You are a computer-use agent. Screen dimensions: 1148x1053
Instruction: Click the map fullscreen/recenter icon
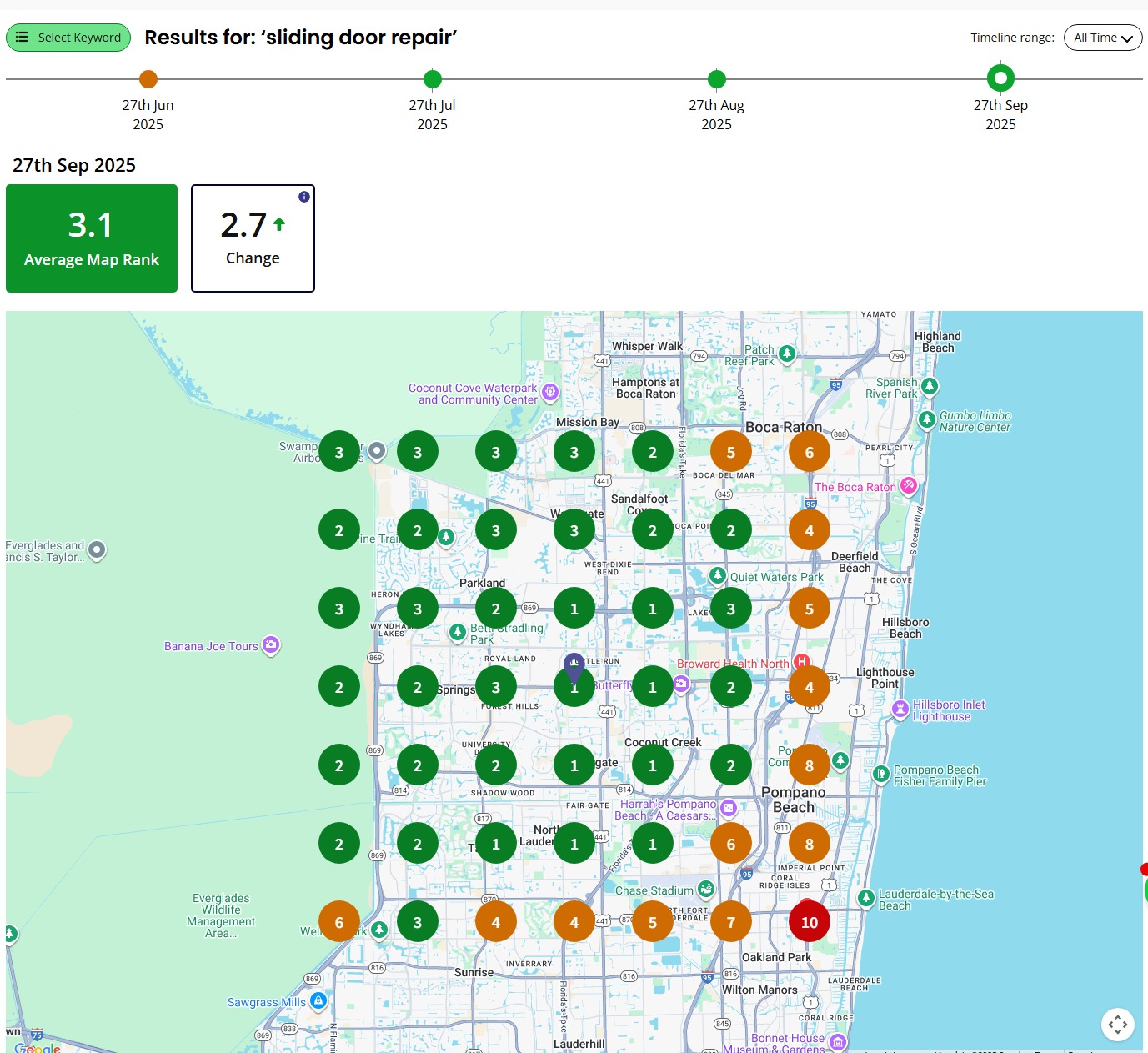tap(1117, 1024)
